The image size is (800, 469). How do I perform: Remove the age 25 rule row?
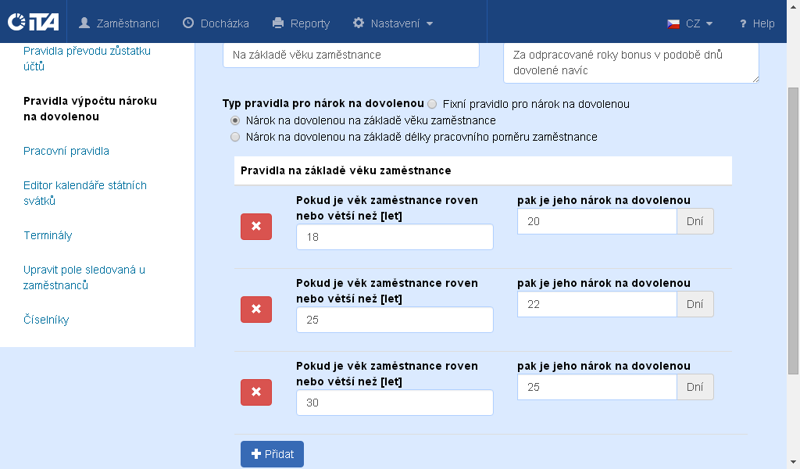click(x=256, y=310)
